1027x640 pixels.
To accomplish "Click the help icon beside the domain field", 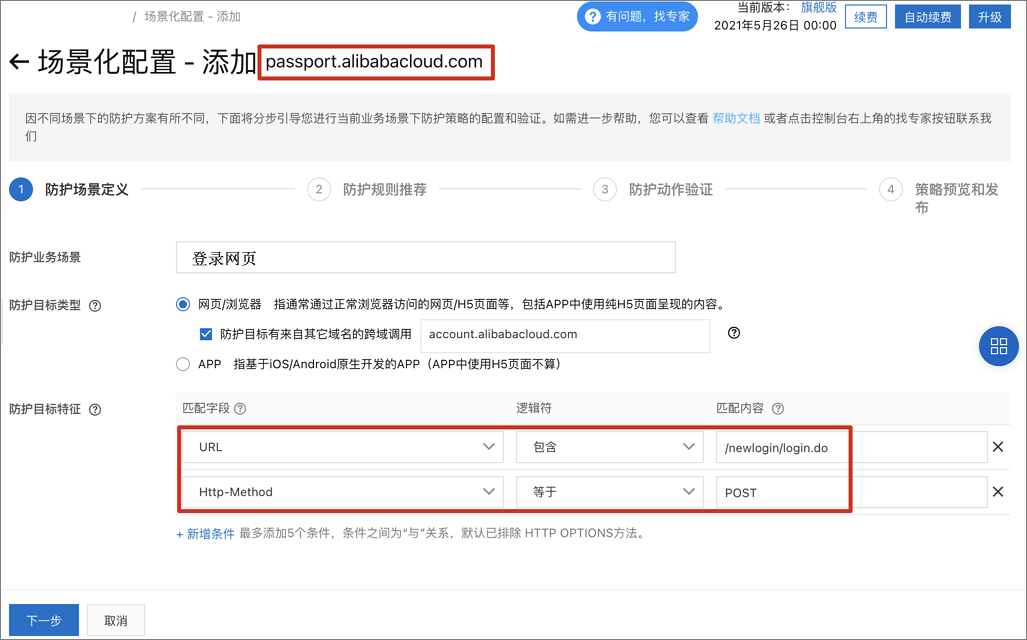I will tap(734, 333).
